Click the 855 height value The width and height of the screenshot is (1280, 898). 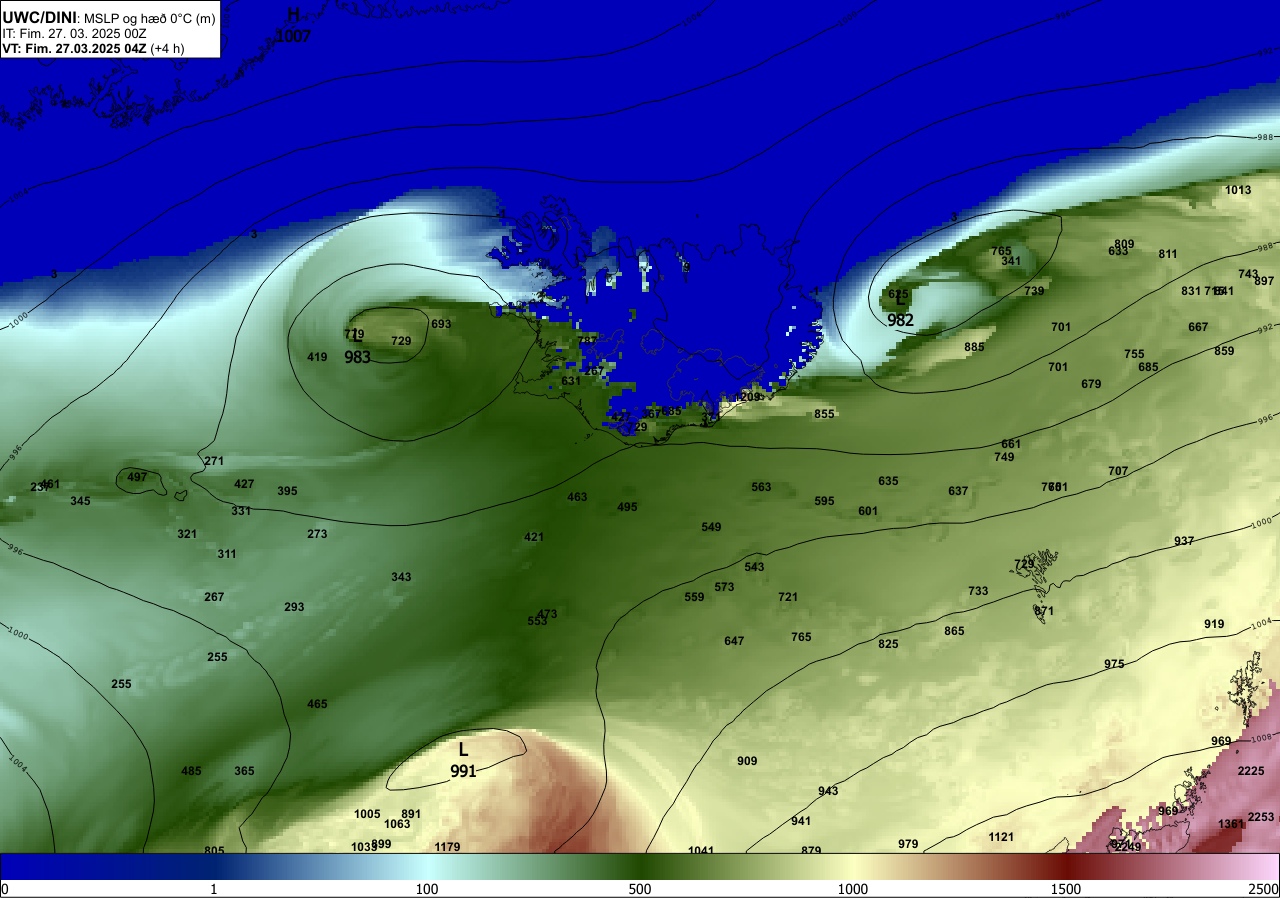[824, 414]
